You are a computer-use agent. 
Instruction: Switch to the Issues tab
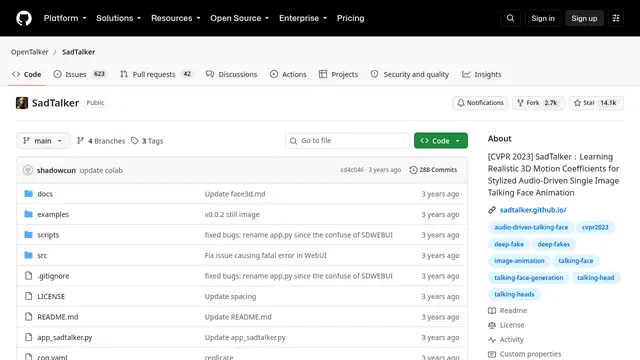80,74
